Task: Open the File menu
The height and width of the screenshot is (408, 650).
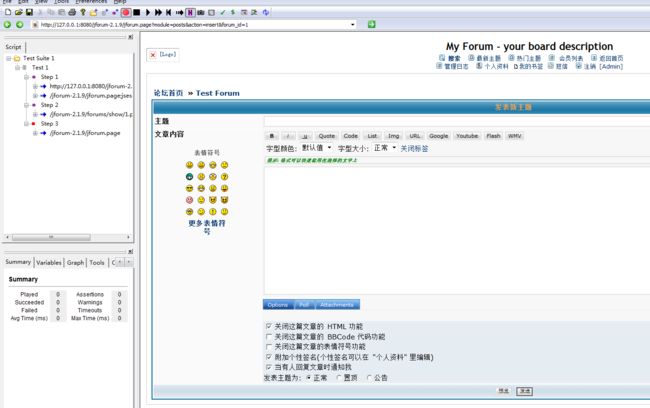Action: [x=7, y=2]
